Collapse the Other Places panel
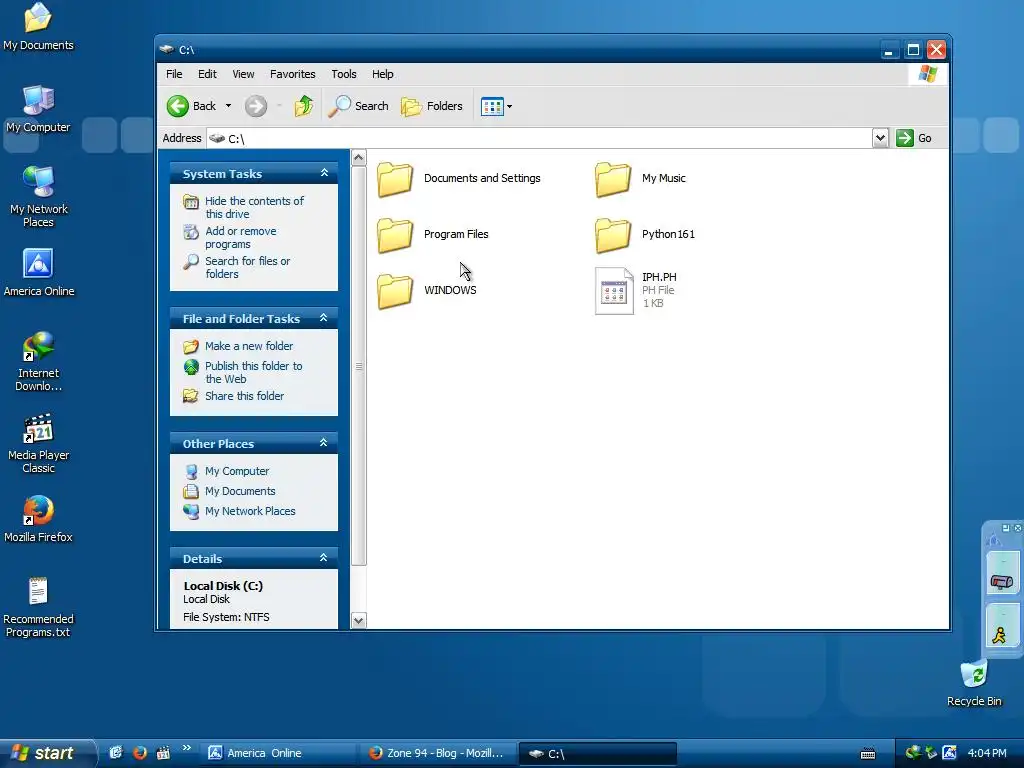 tap(323, 443)
